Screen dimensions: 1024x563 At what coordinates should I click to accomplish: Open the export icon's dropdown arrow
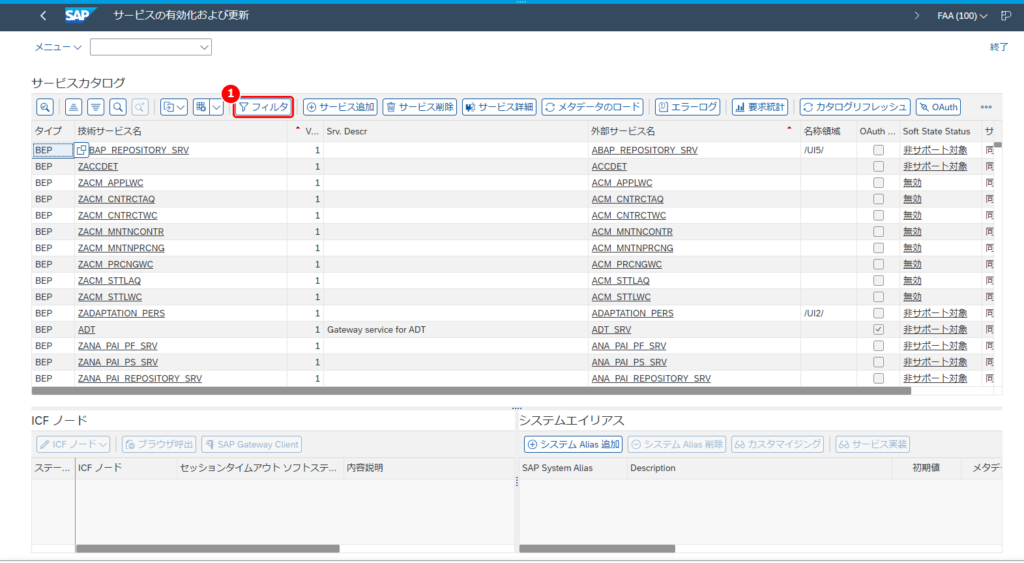(182, 107)
